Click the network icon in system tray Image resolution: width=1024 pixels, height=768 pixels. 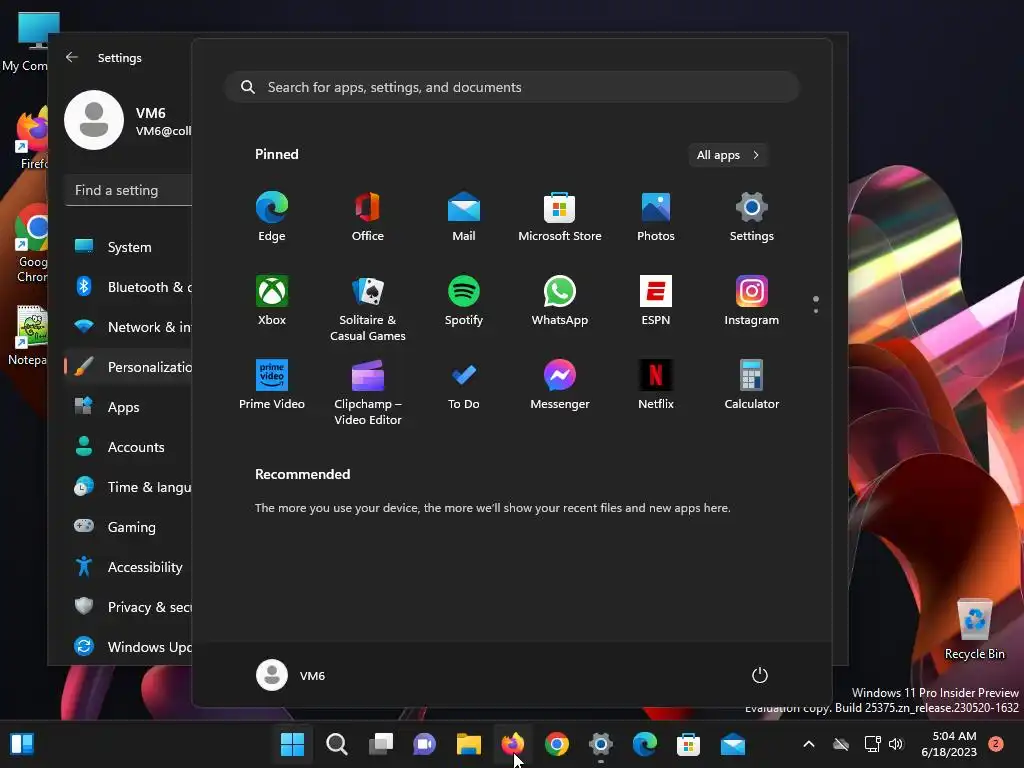[872, 744]
